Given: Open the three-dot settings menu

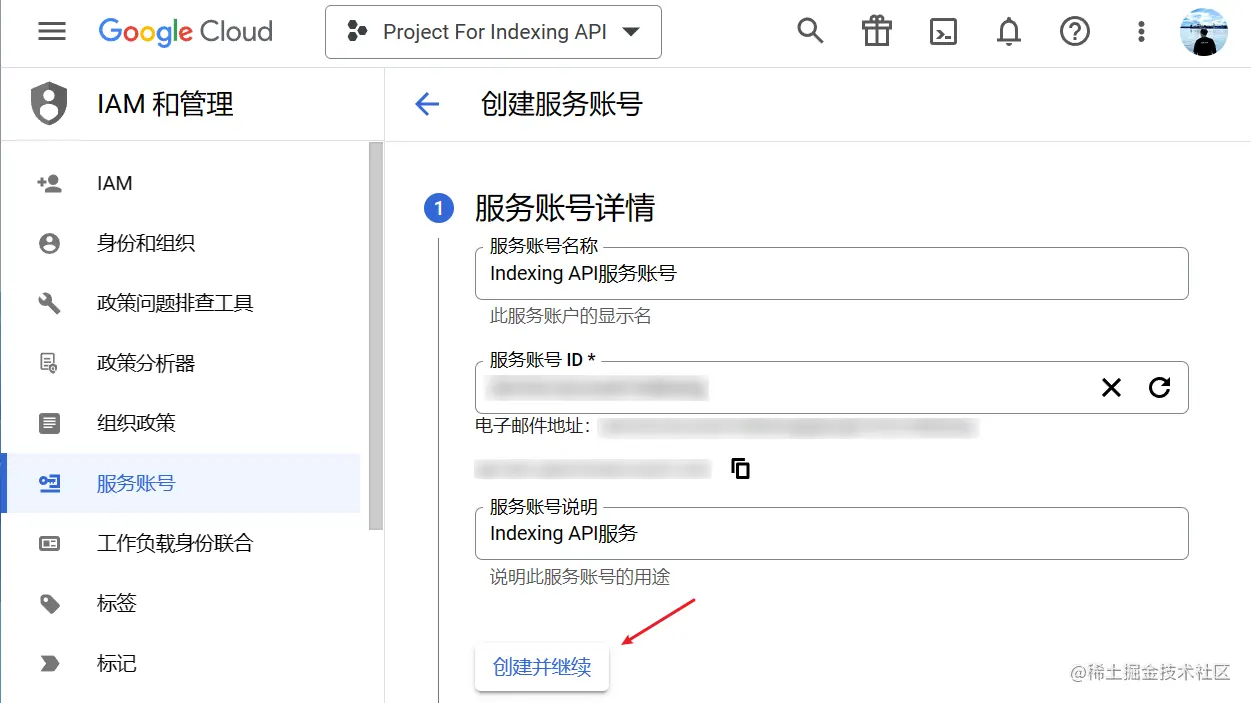Looking at the screenshot, I should tap(1141, 32).
